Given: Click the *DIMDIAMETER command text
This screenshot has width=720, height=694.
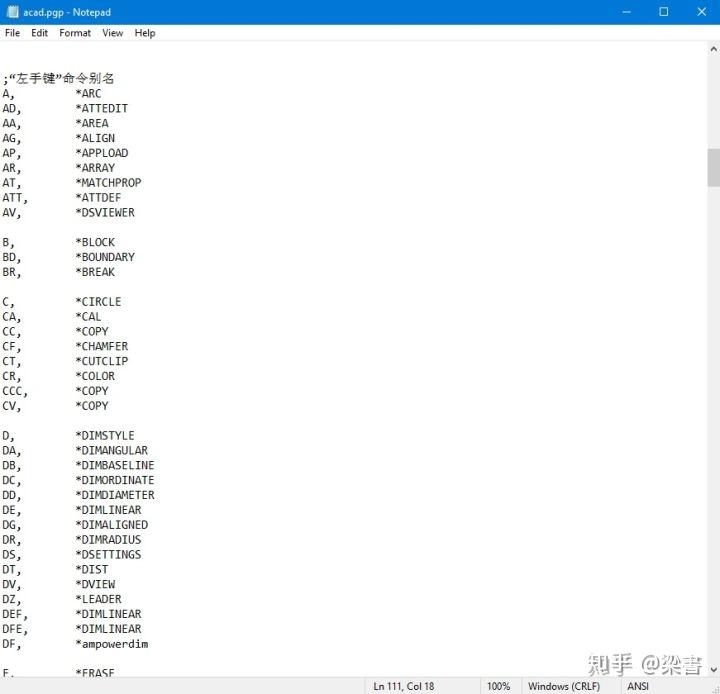Looking at the screenshot, I should coord(115,495).
